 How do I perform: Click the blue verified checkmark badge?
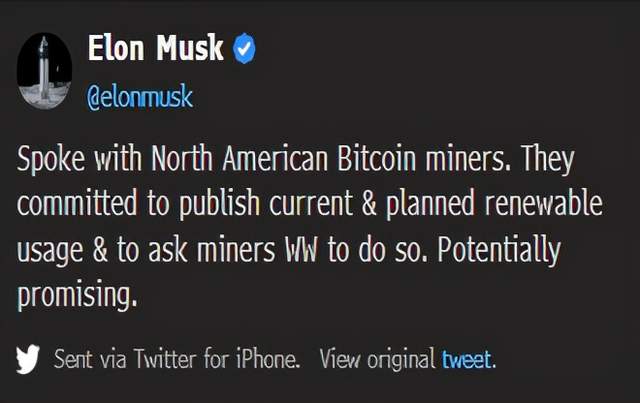click(x=244, y=49)
